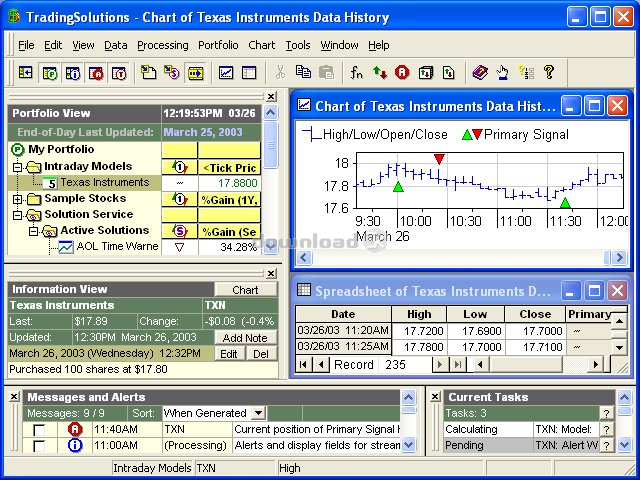Click the fn function toolbar icon
This screenshot has width=640, height=480.
coord(356,73)
